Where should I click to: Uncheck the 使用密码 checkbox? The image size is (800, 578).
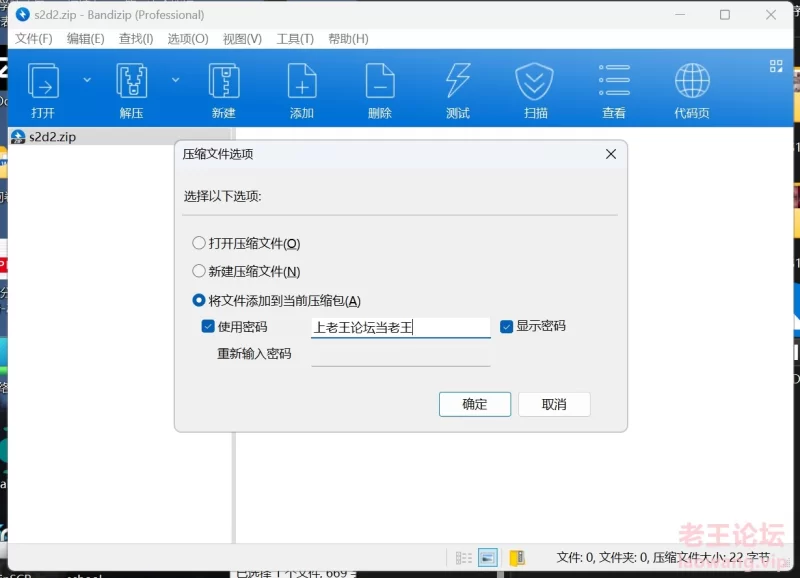point(208,326)
